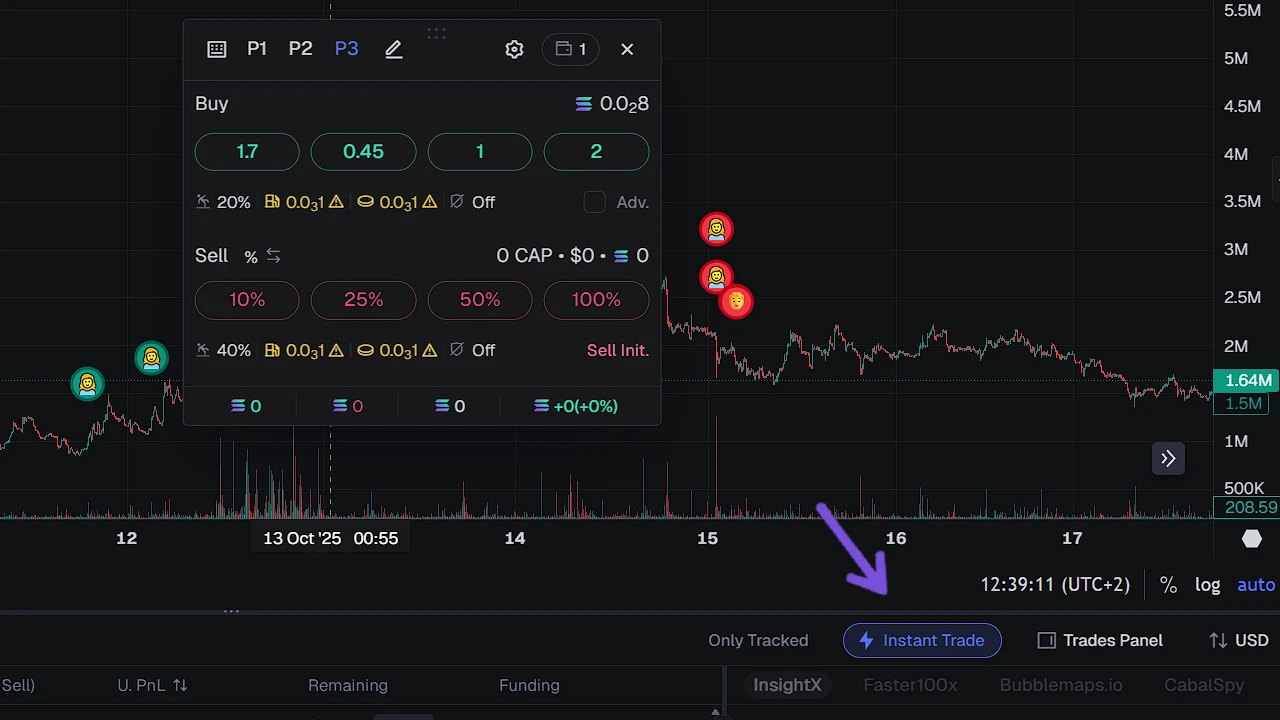Click the slippage icon showing 20%
The height and width of the screenshot is (720, 1280).
[x=204, y=202]
